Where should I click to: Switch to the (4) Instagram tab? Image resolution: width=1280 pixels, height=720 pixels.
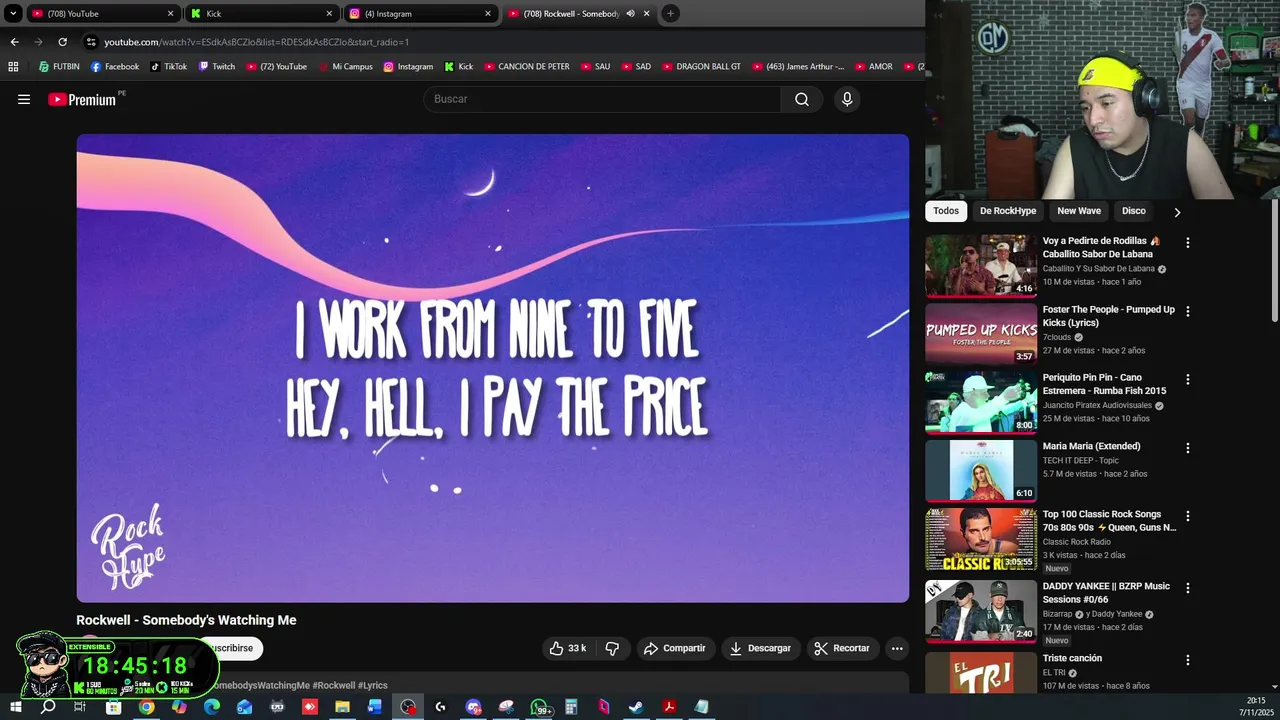pos(420,14)
